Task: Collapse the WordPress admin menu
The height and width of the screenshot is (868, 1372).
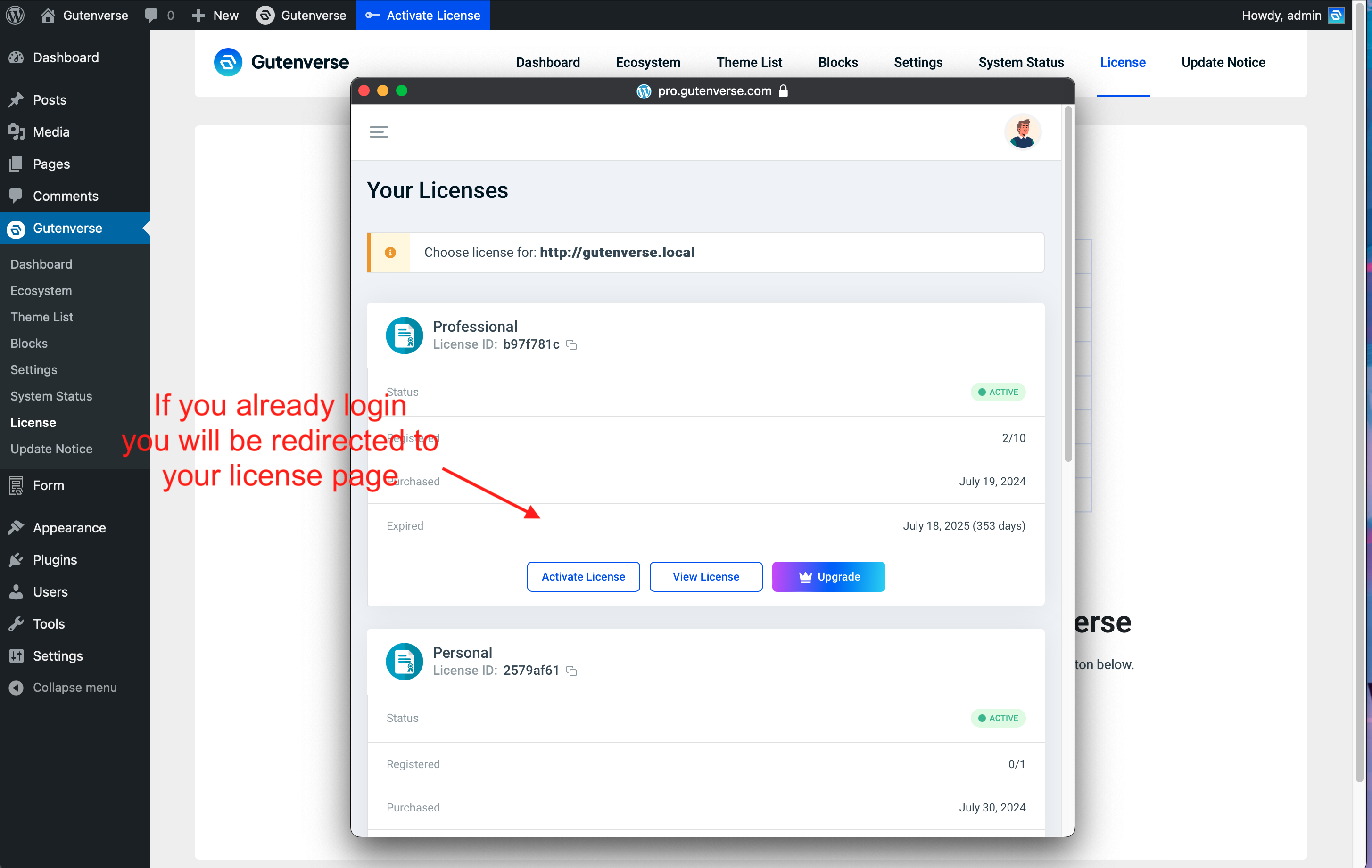Action: (74, 688)
